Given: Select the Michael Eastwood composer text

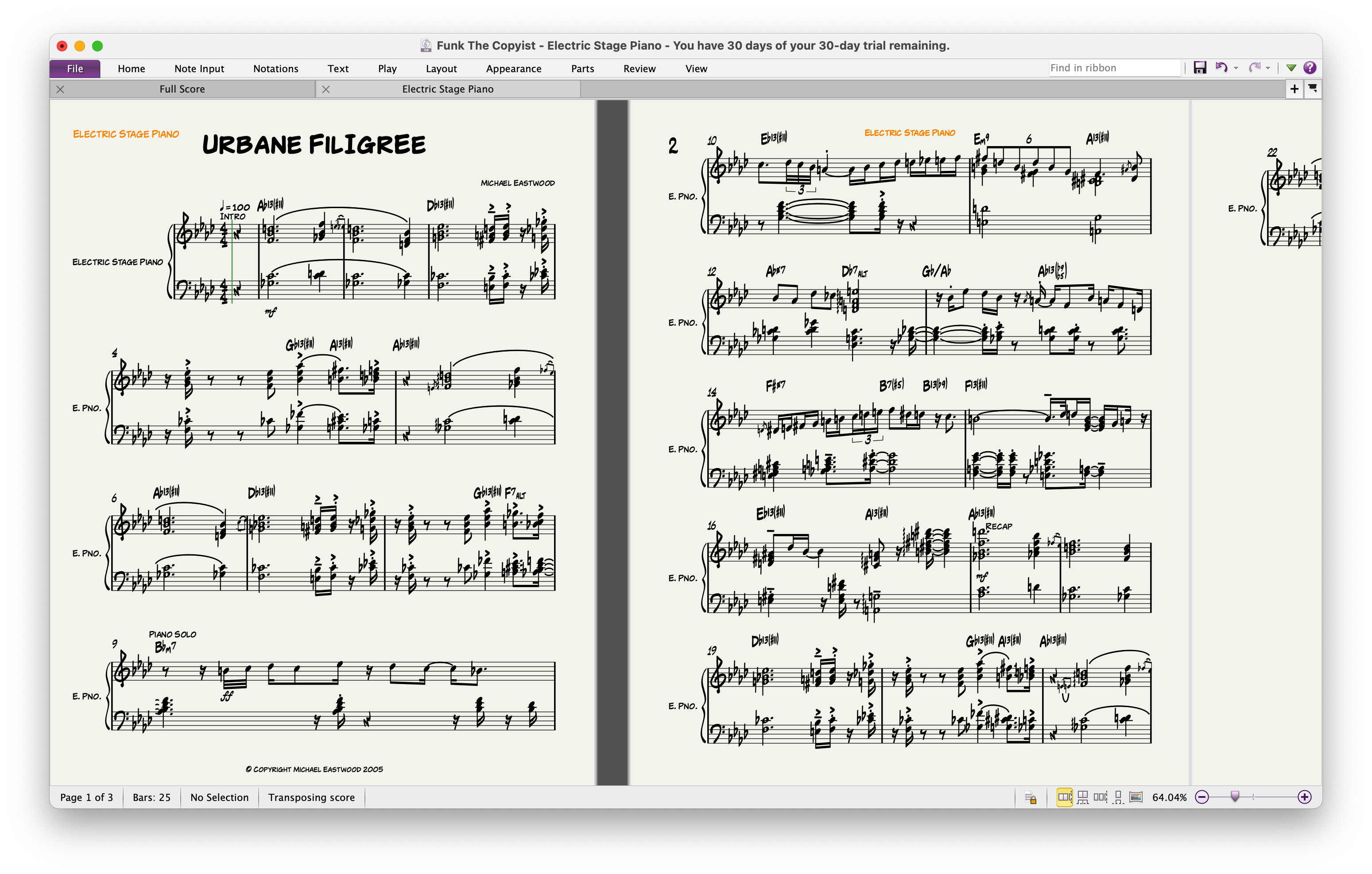Looking at the screenshot, I should [517, 183].
